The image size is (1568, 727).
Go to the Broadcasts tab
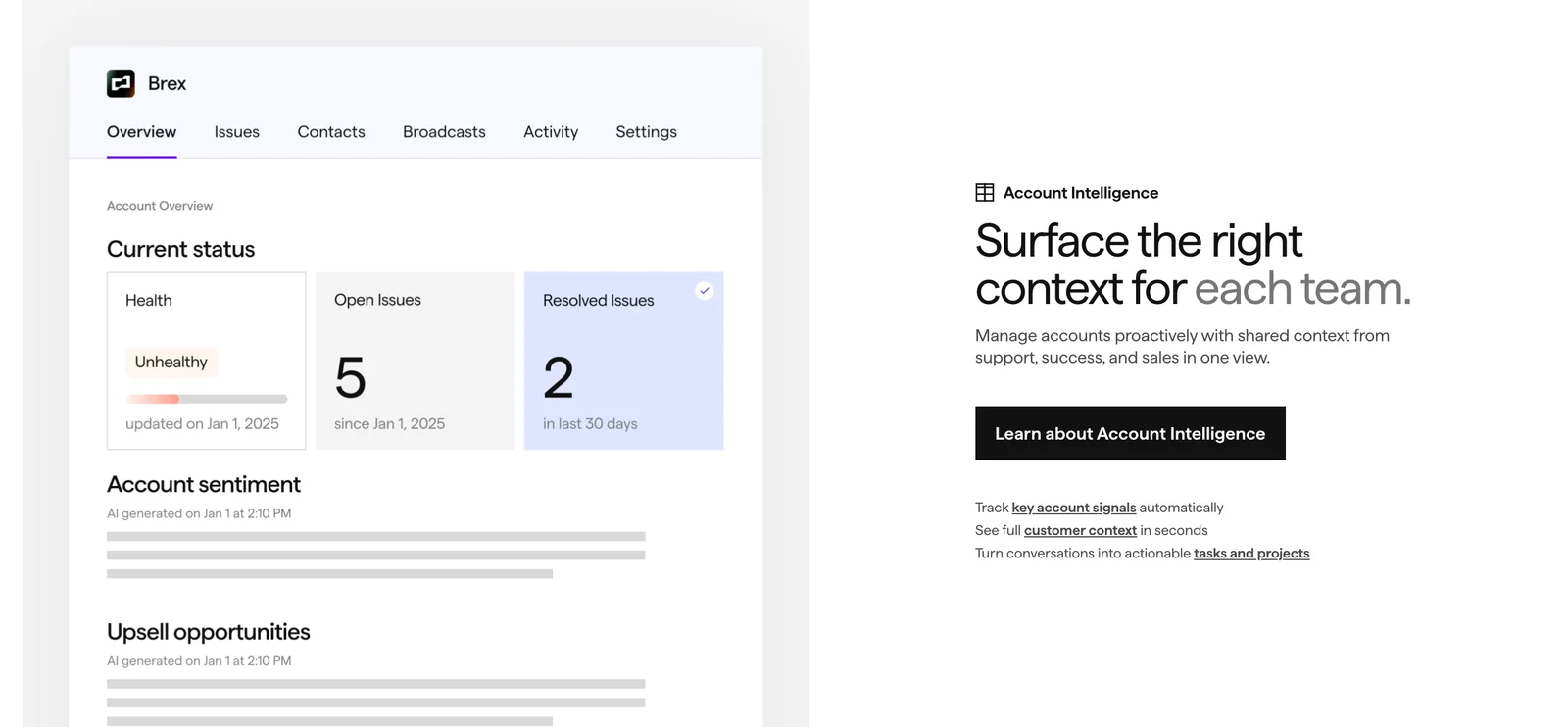click(x=444, y=132)
